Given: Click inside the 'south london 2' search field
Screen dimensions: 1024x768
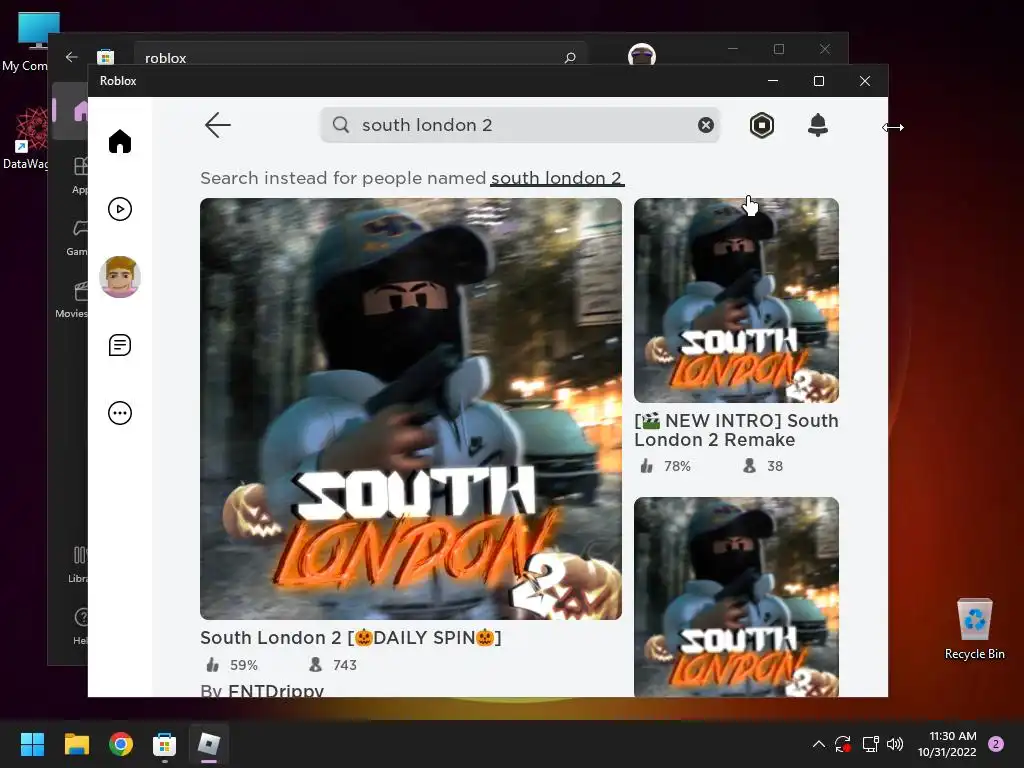Looking at the screenshot, I should click(520, 125).
